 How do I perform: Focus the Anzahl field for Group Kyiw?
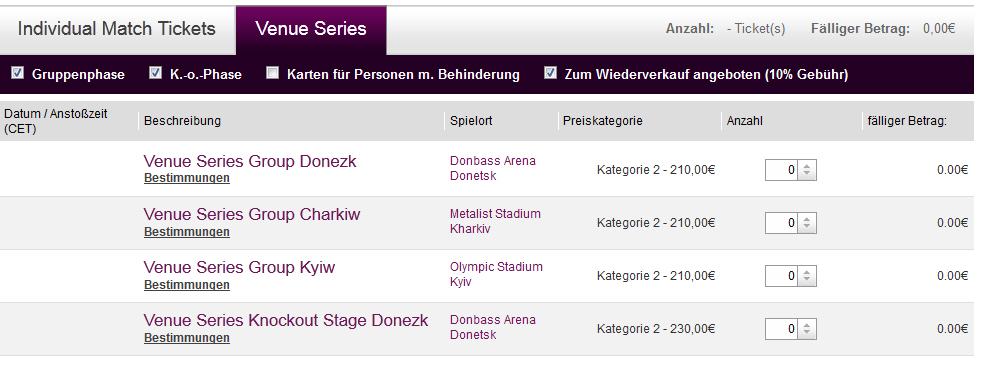[781, 276]
